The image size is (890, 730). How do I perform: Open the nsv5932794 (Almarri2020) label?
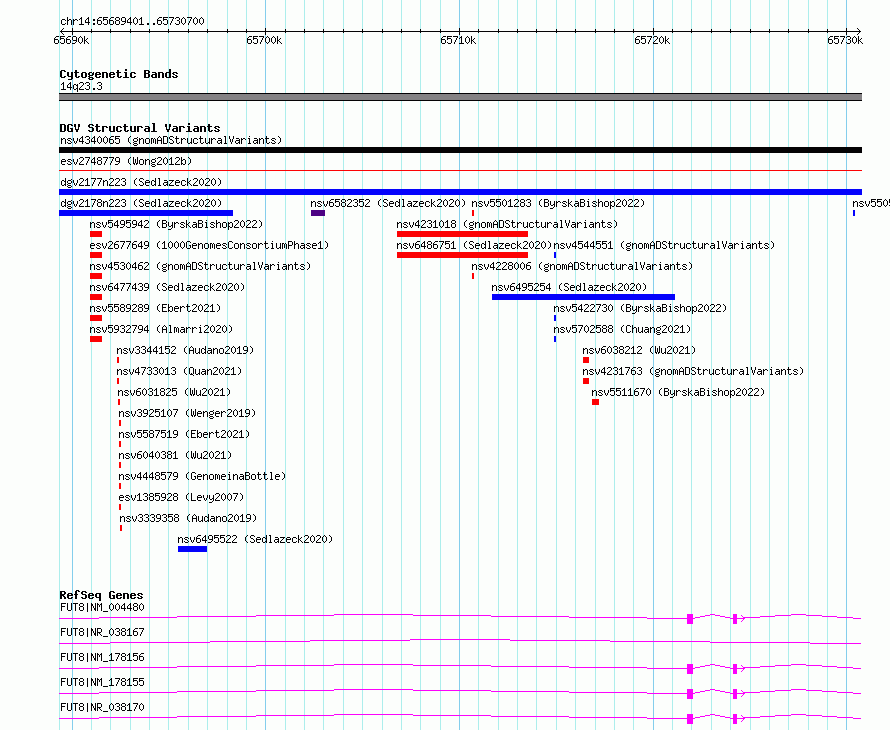161,329
